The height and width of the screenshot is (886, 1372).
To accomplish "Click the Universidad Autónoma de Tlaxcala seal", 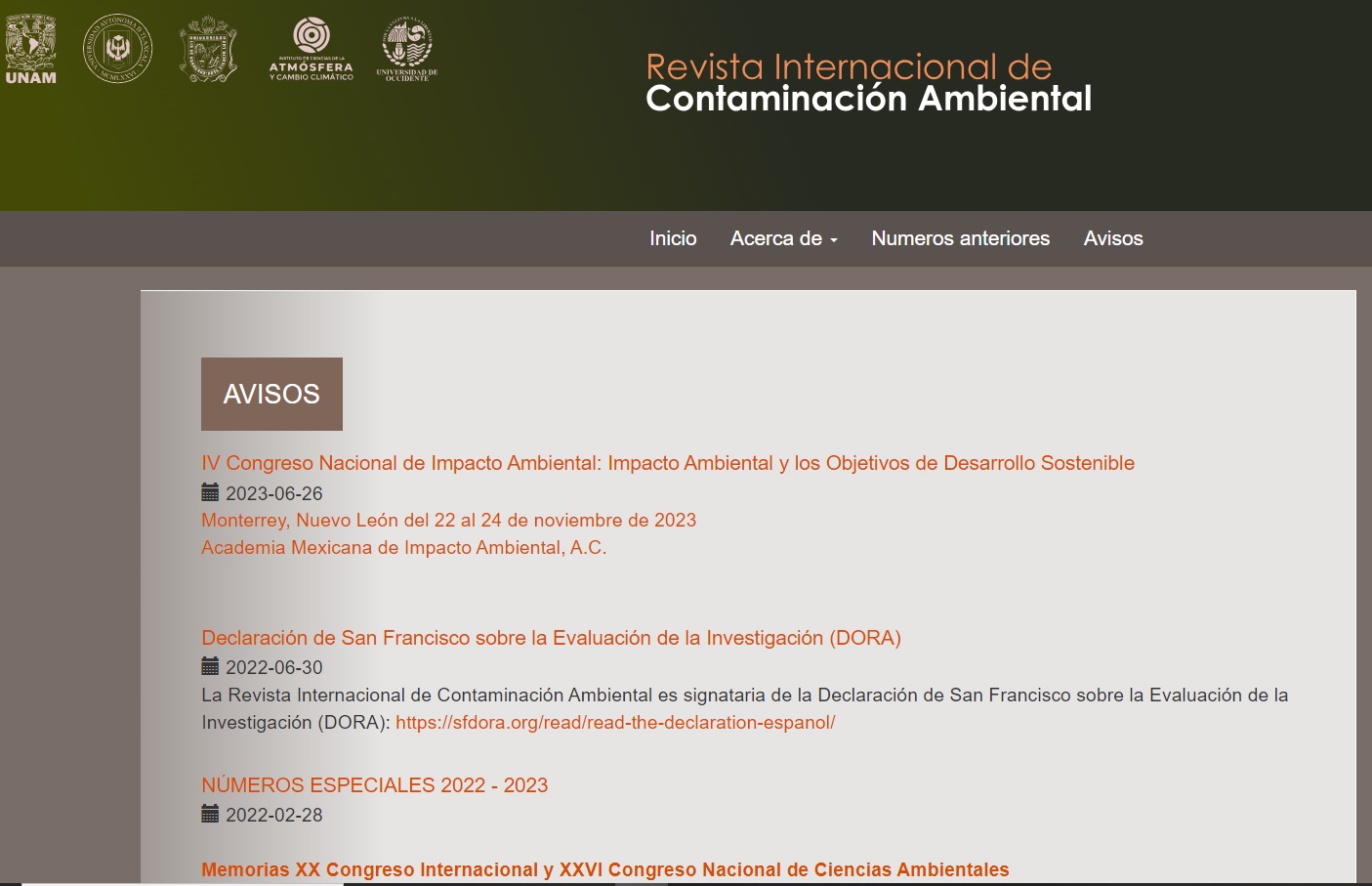I will pos(117,49).
